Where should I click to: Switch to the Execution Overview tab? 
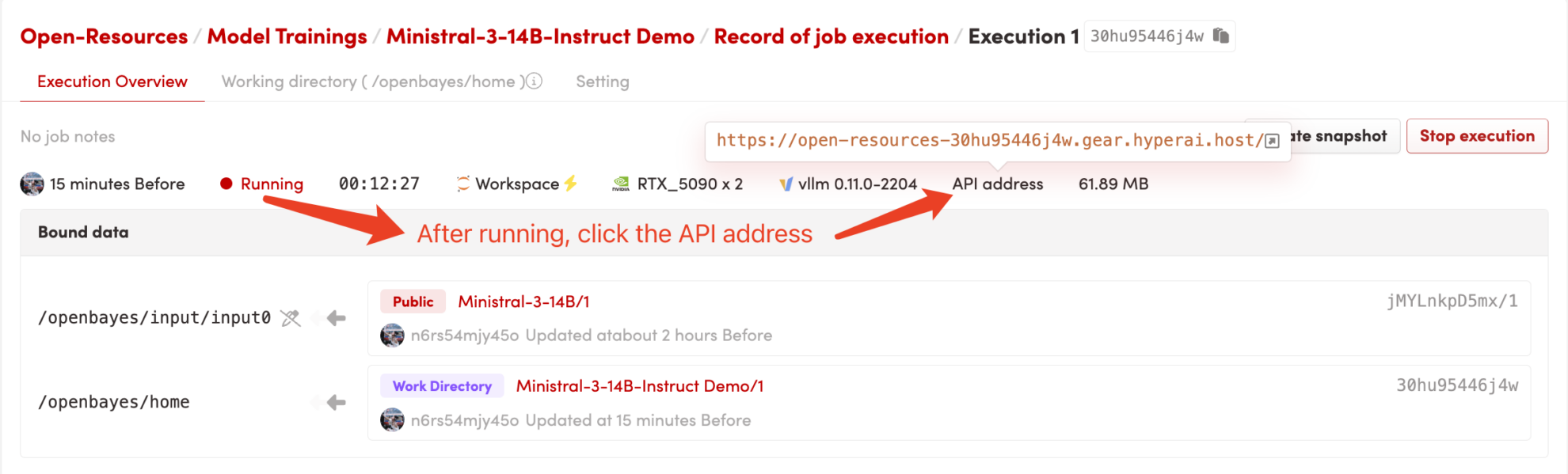112,82
